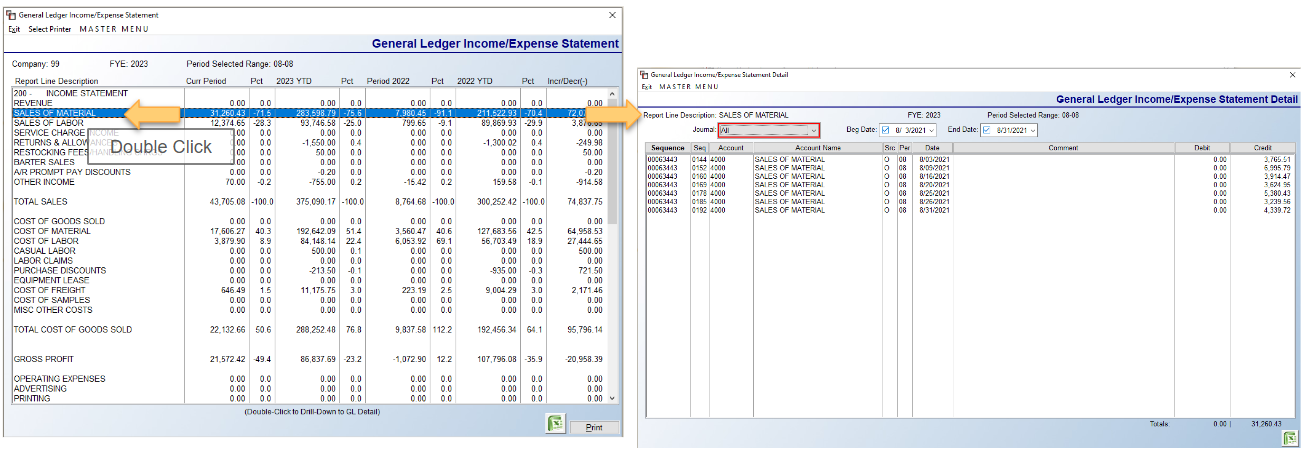Select the EQUIPMENT LEASE row
Screen dimensions: 1304x453
click(310, 280)
